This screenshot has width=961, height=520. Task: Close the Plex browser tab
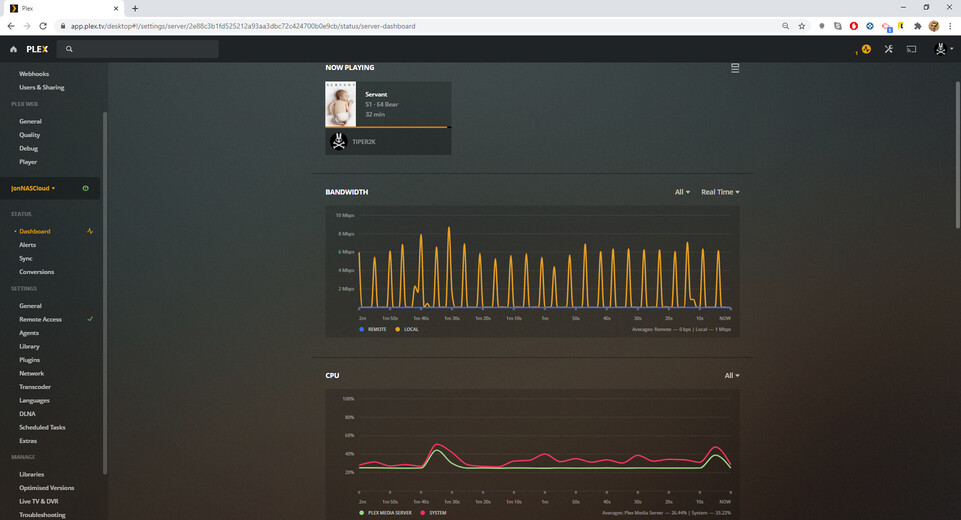(x=116, y=9)
